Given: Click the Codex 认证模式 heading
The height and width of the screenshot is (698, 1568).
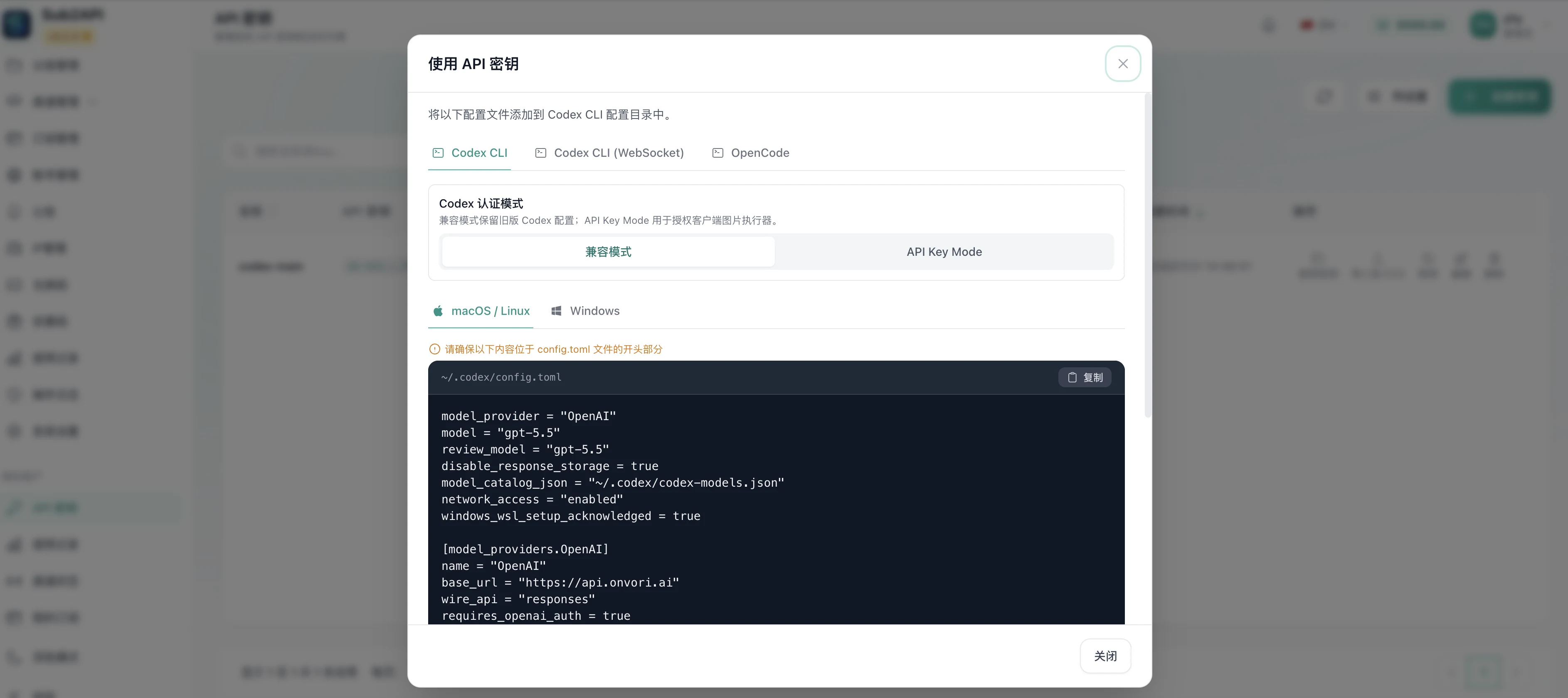Looking at the screenshot, I should tap(481, 203).
